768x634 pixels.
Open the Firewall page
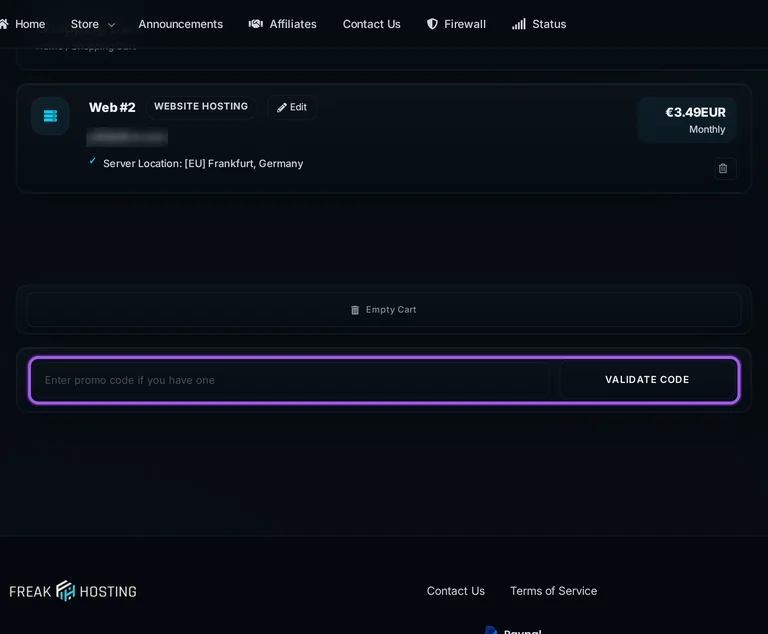click(x=456, y=24)
